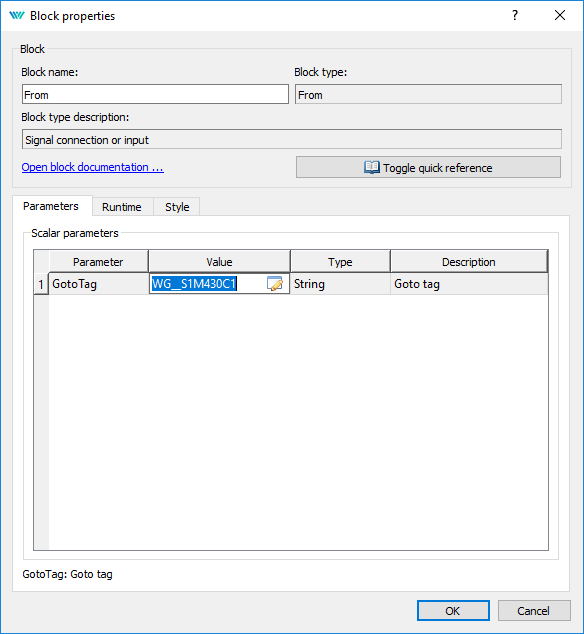Image resolution: width=584 pixels, height=634 pixels.
Task: Select the Parameters tab
Action: (51, 206)
